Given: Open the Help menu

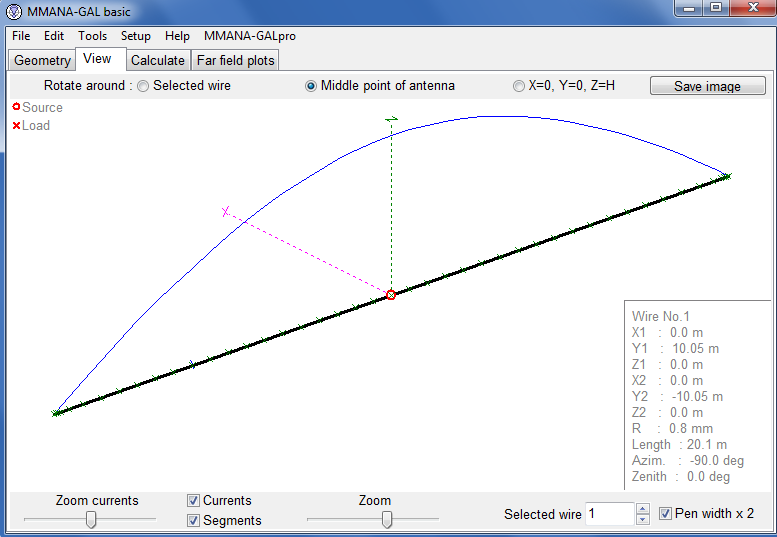Looking at the screenshot, I should click(x=177, y=36).
